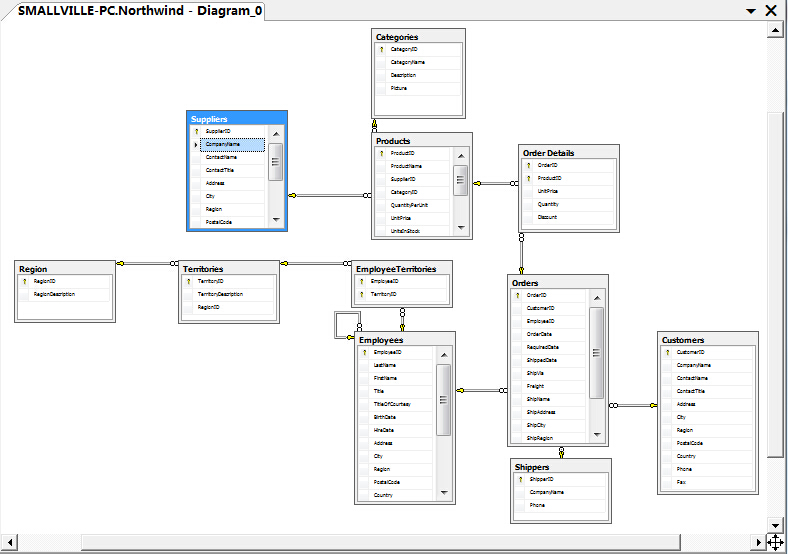Select the Fax column in Customers

[x=708, y=483]
